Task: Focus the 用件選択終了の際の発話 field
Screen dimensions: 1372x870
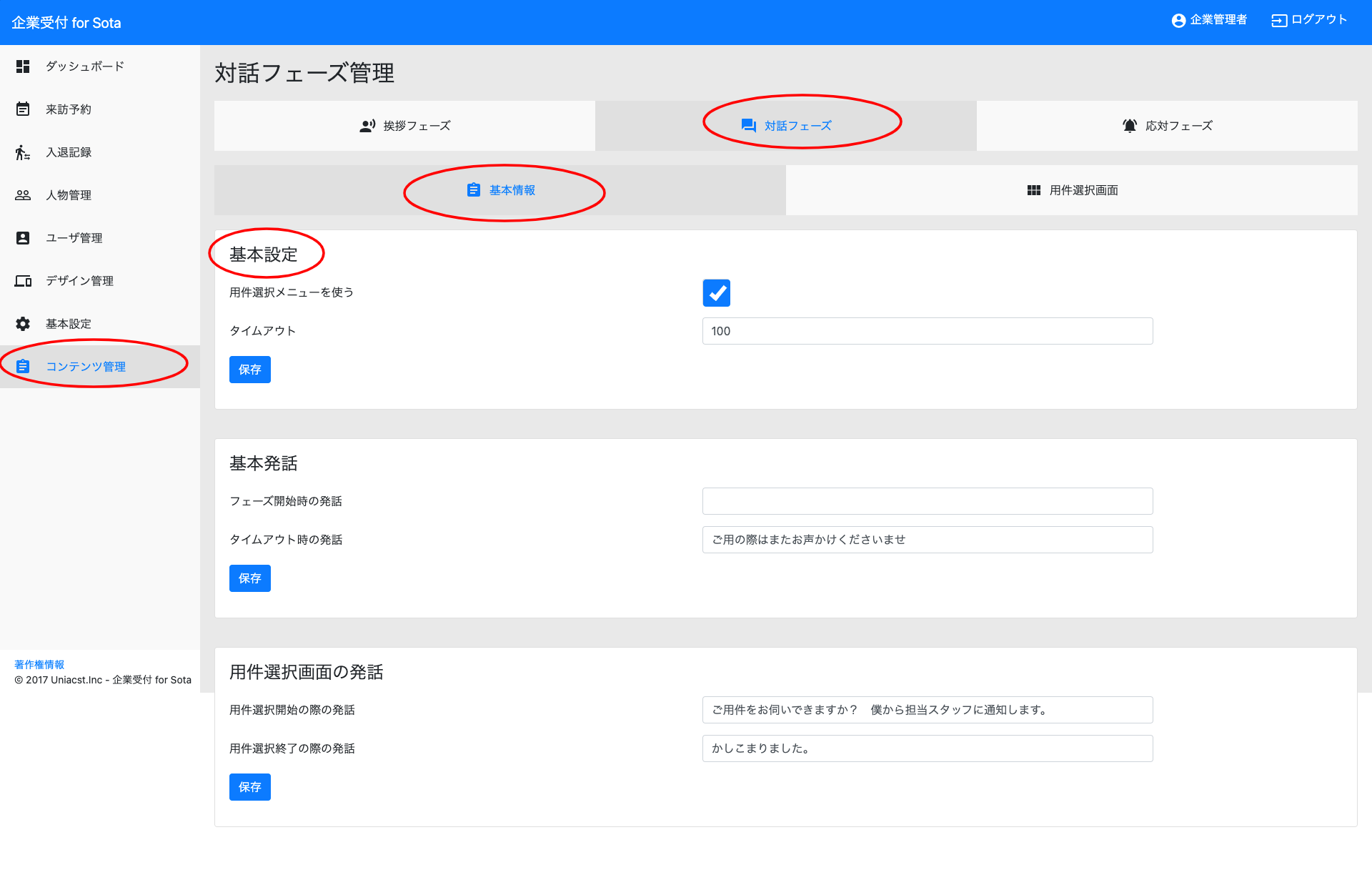Action: 928,748
